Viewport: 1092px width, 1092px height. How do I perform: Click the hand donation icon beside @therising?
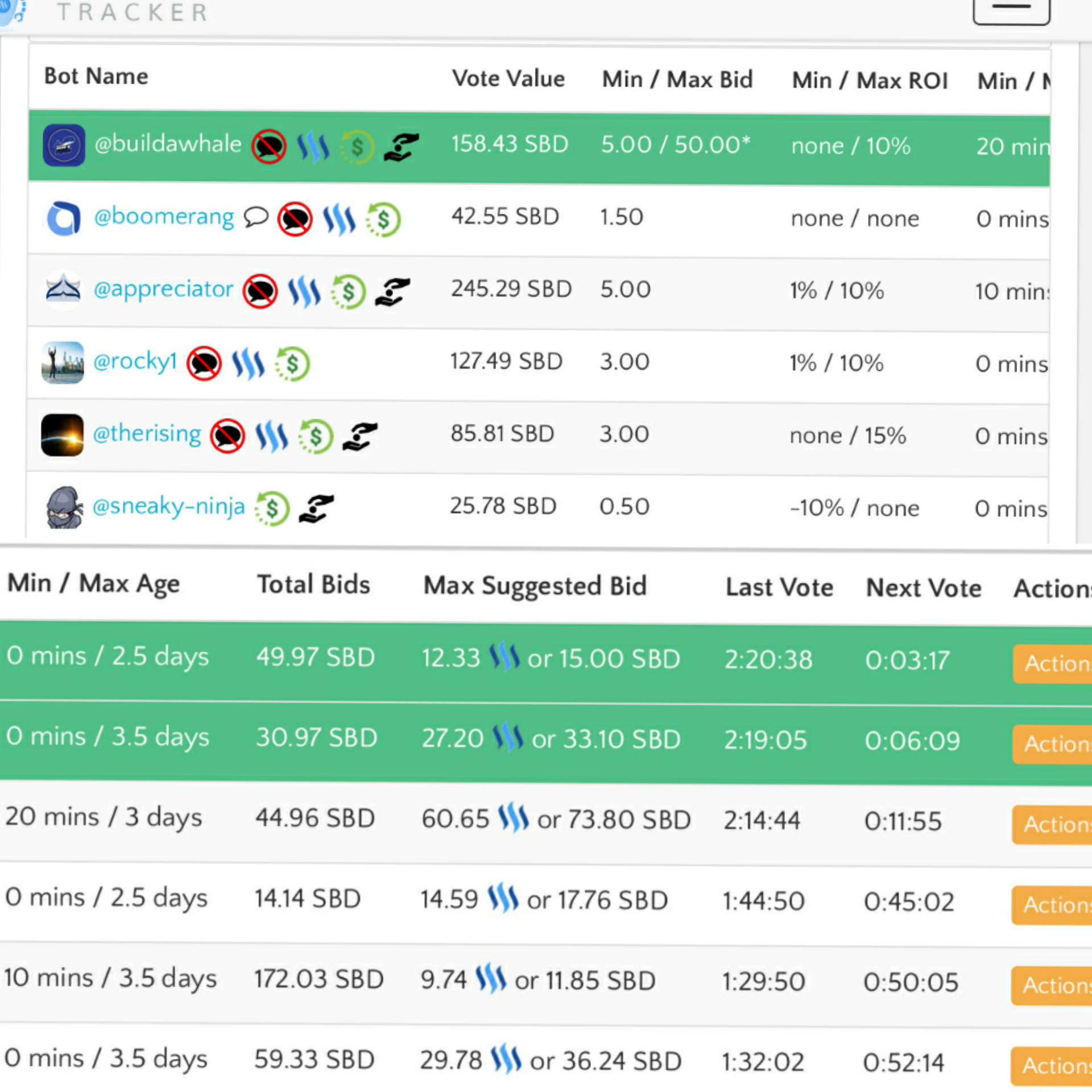coord(359,436)
